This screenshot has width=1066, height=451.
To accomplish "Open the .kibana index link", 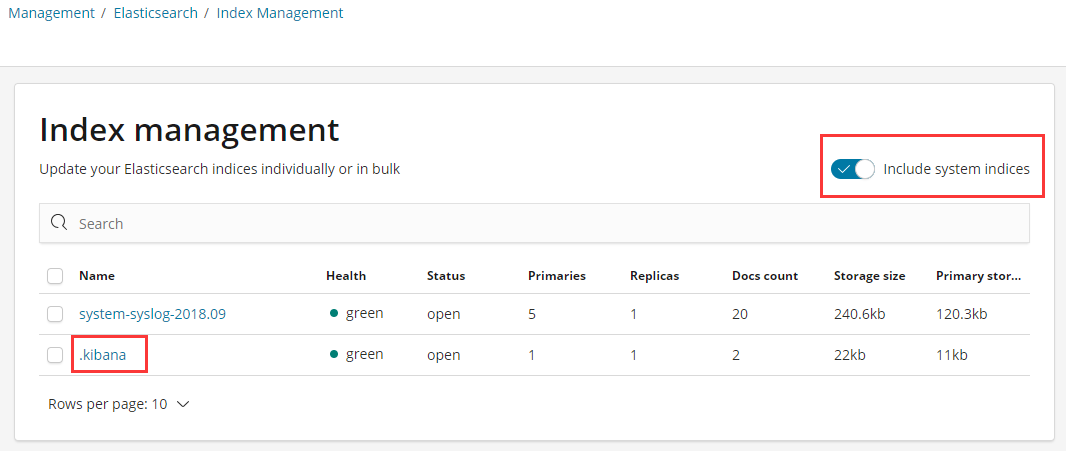I will [x=102, y=355].
